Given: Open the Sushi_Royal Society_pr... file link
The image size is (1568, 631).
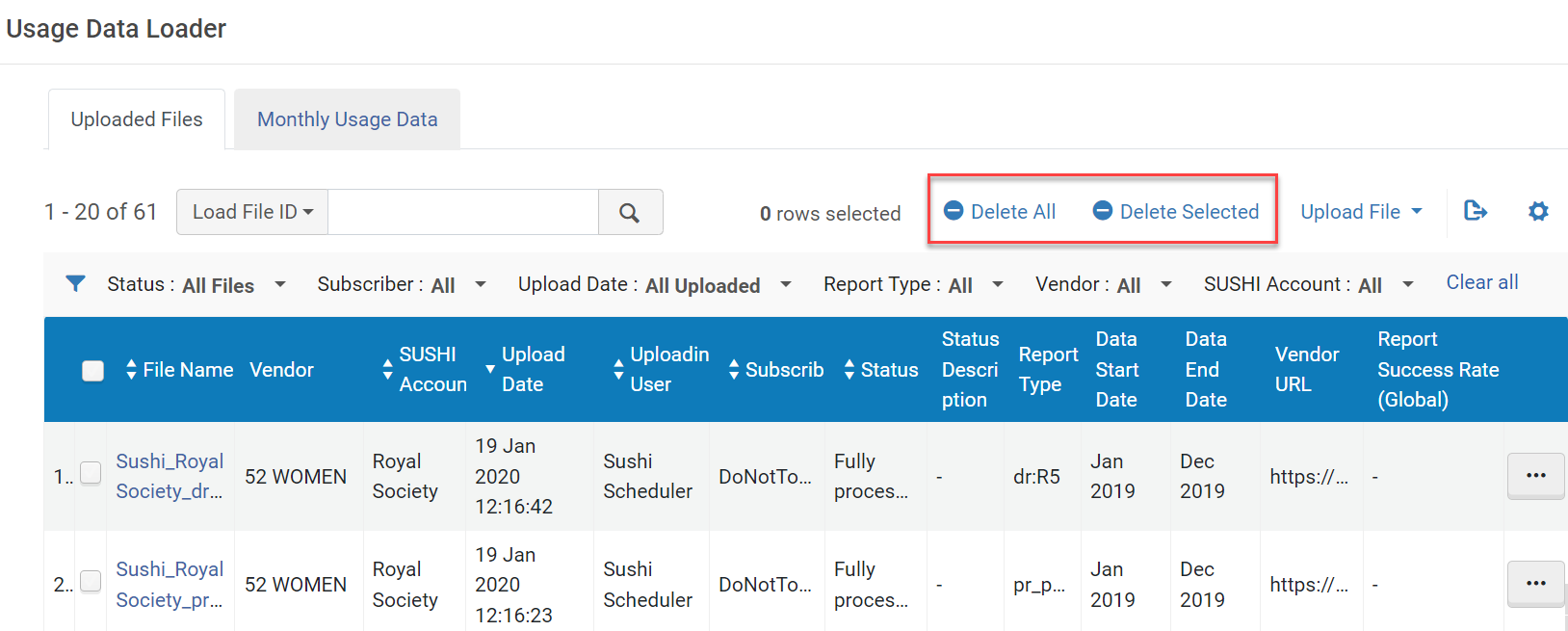Looking at the screenshot, I should click(170, 584).
